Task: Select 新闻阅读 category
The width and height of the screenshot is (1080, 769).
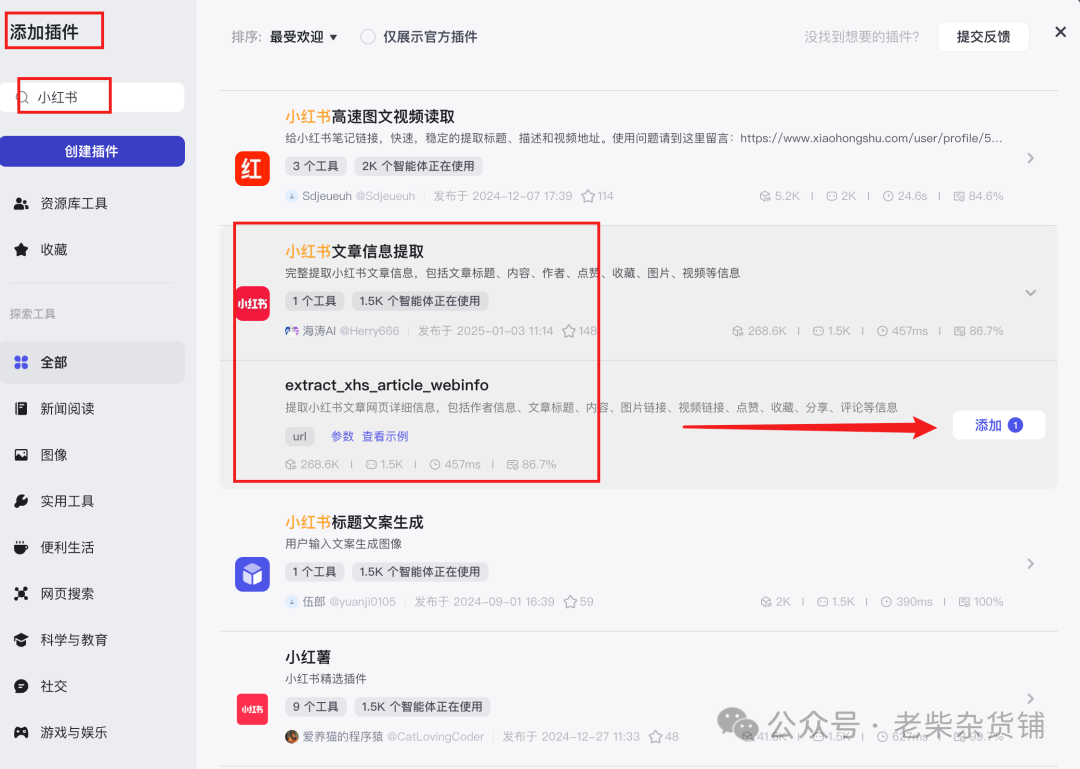Action: pyautogui.click(x=92, y=409)
